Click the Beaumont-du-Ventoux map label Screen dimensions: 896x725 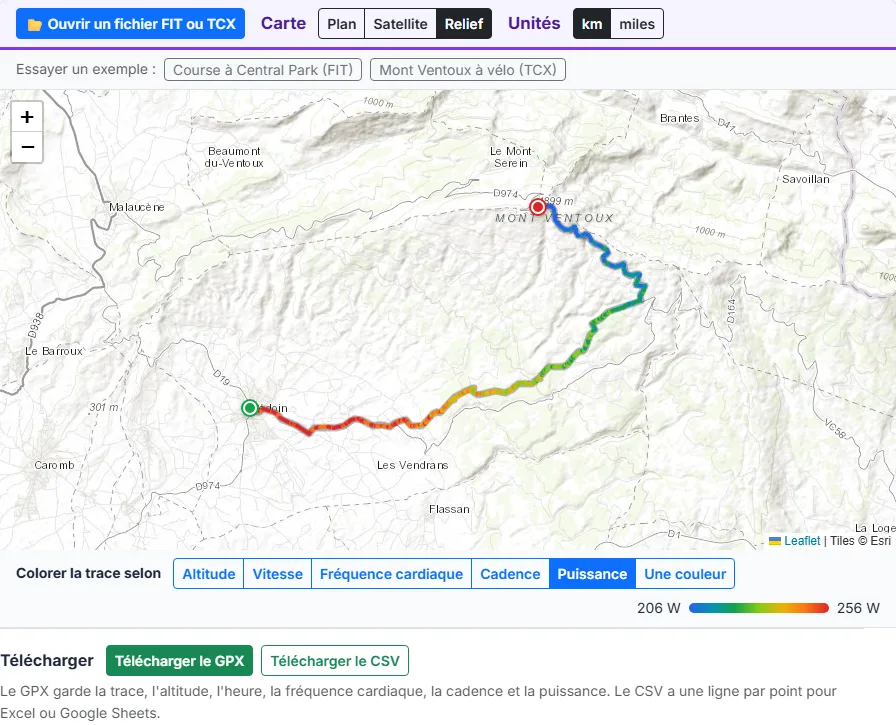(234, 157)
